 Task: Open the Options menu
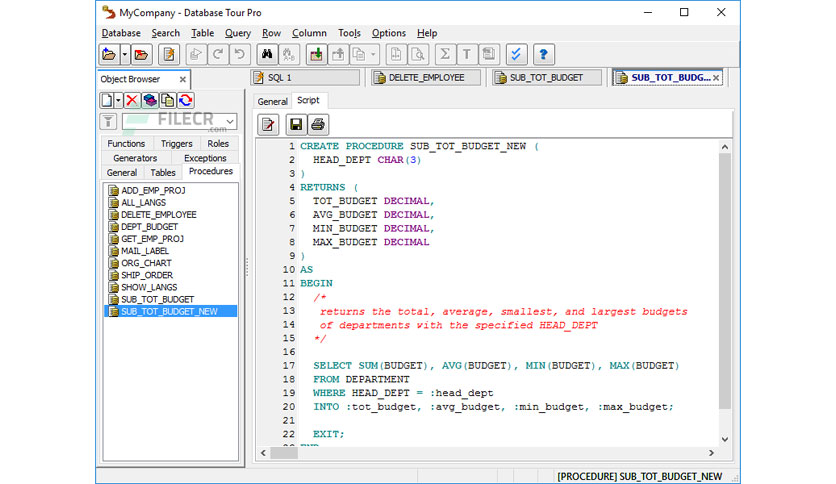(389, 33)
